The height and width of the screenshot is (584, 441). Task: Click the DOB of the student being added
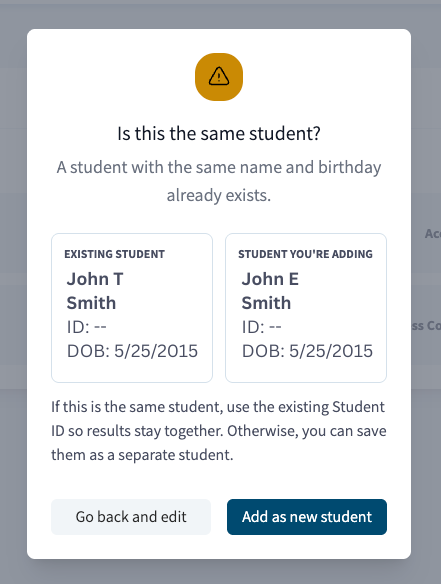click(x=307, y=351)
